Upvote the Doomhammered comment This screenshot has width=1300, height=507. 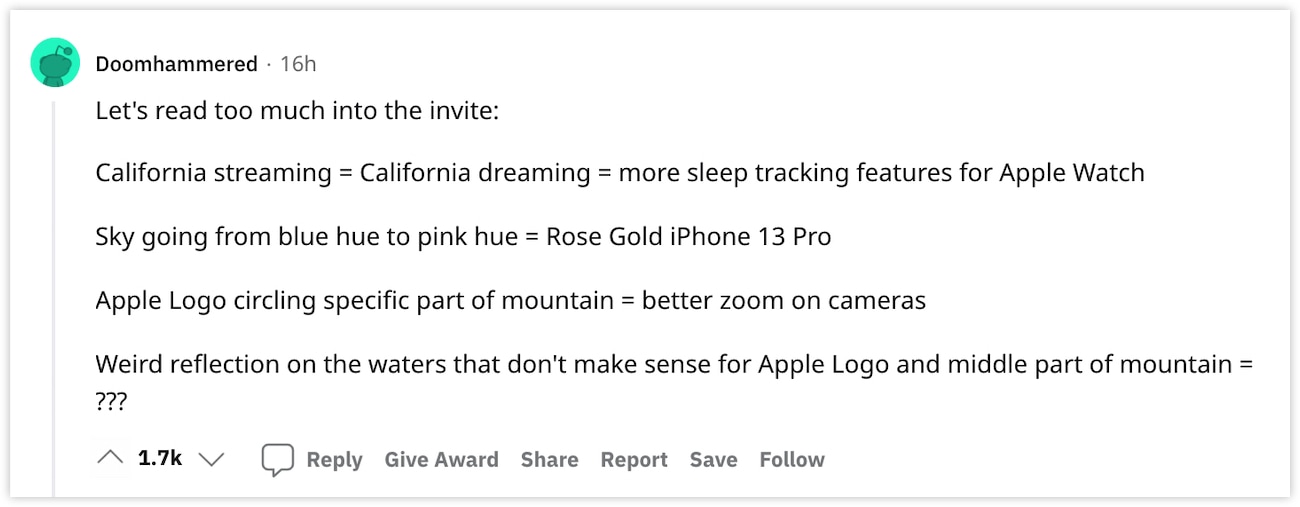(x=110, y=459)
